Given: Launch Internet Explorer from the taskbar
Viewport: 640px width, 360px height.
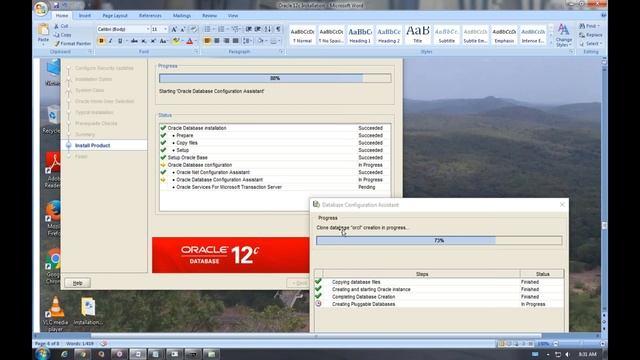Looking at the screenshot, I should 64,354.
